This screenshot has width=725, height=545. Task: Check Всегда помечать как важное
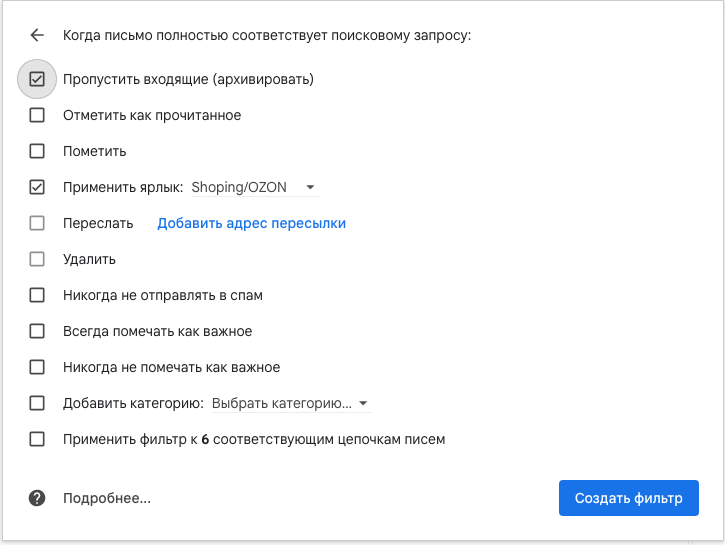click(37, 331)
